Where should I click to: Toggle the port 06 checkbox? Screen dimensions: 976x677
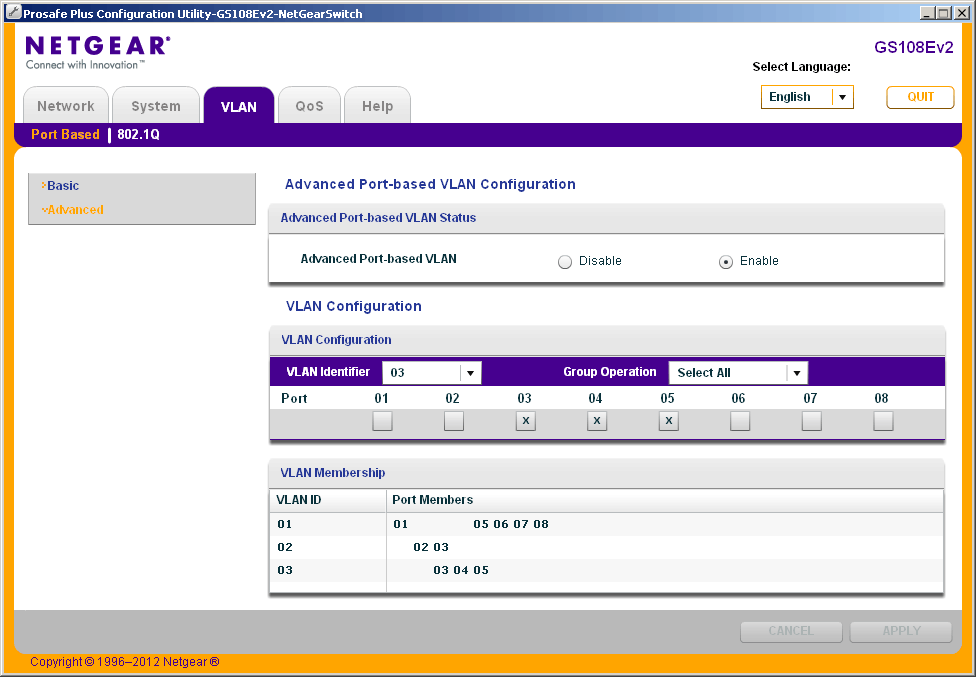click(x=740, y=421)
